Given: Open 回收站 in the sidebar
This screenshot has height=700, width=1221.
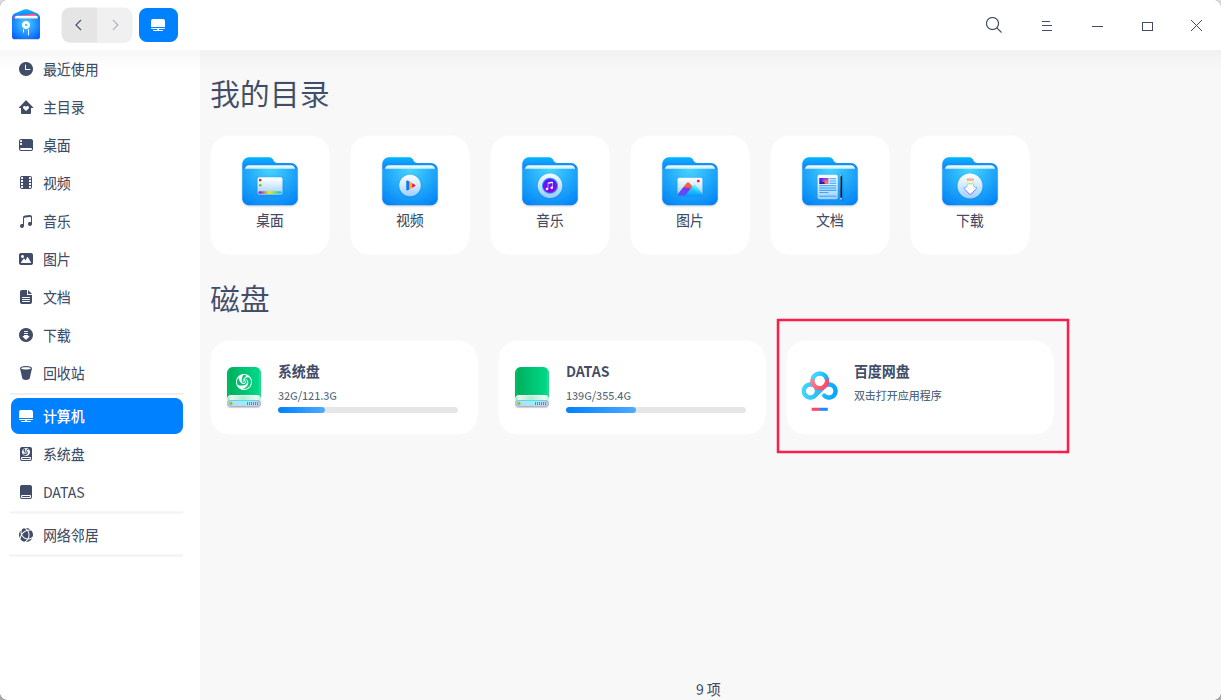Looking at the screenshot, I should coord(97,374).
